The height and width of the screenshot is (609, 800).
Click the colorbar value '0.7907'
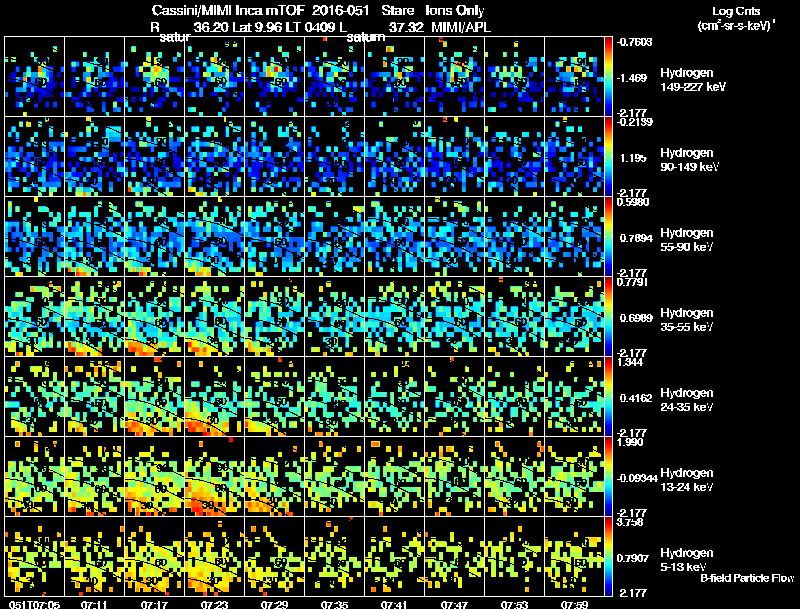pyautogui.click(x=635, y=559)
